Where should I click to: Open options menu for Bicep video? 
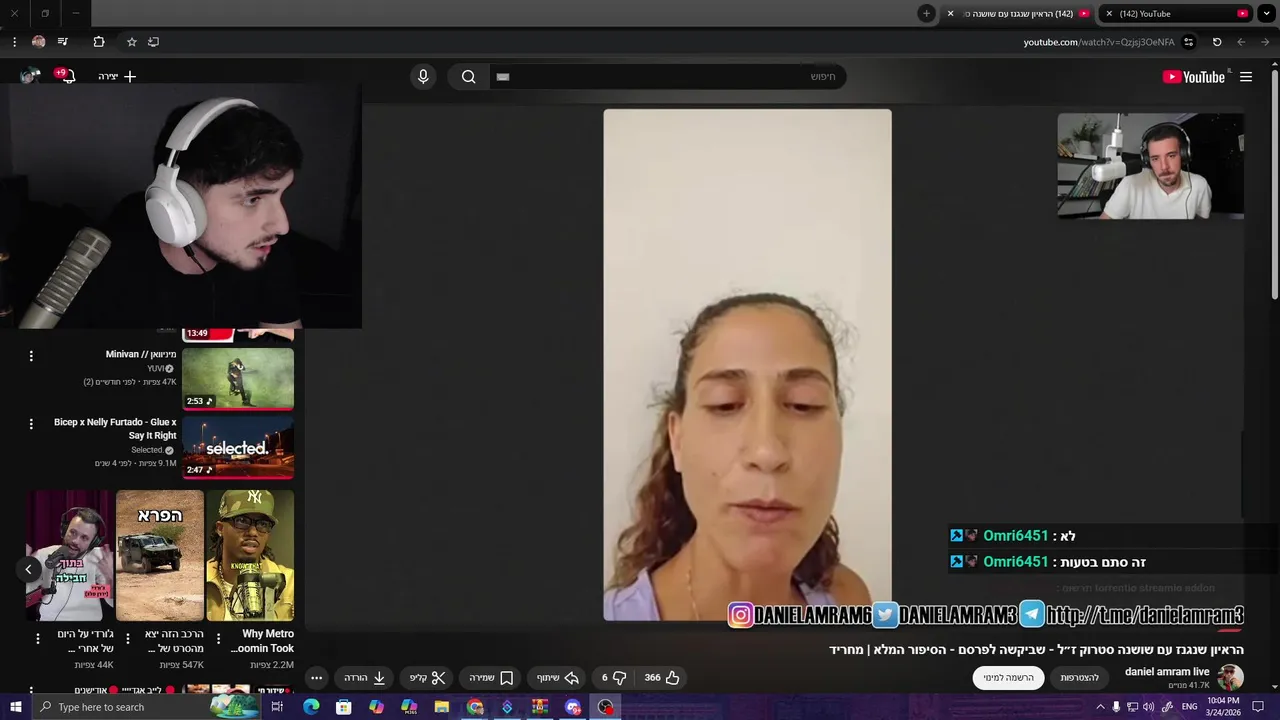31,424
